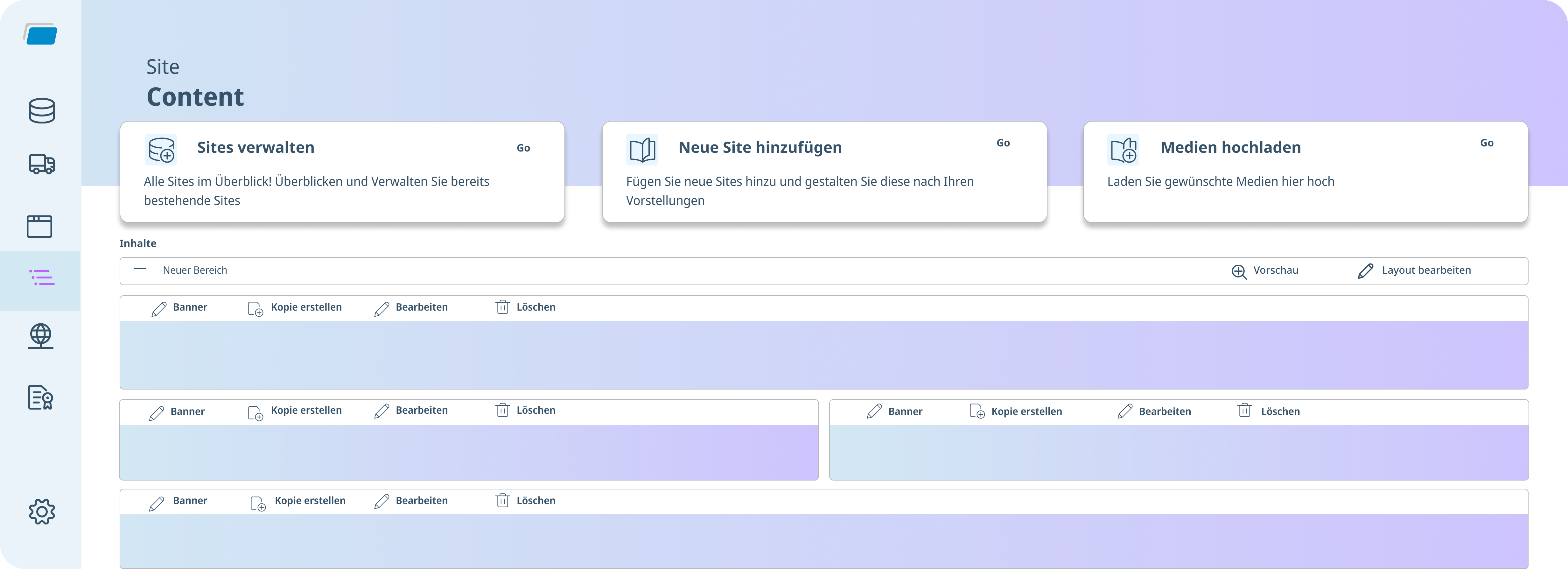The width and height of the screenshot is (1568, 569).
Task: Click Kopie erstellen in bottom Banner row
Action: [x=310, y=501]
